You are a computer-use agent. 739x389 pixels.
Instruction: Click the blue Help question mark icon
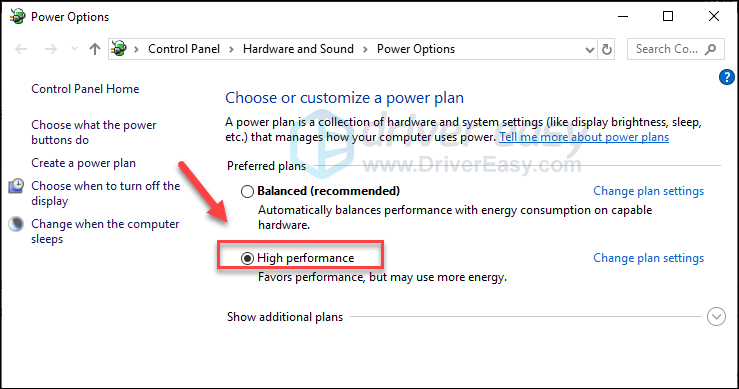(726, 77)
